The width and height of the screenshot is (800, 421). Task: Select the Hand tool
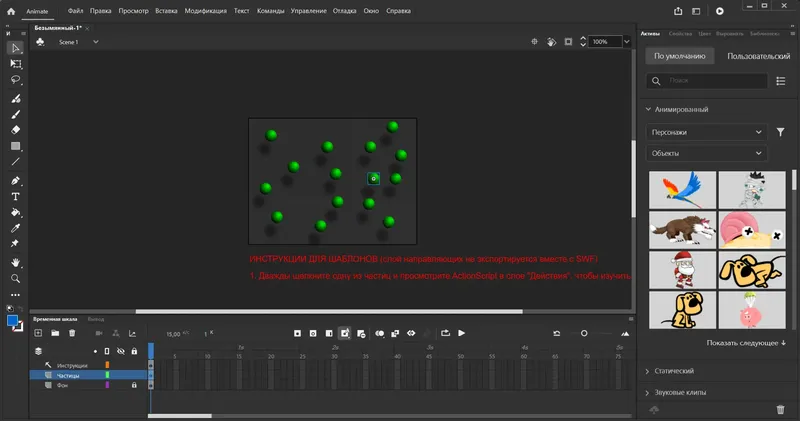click(x=16, y=262)
